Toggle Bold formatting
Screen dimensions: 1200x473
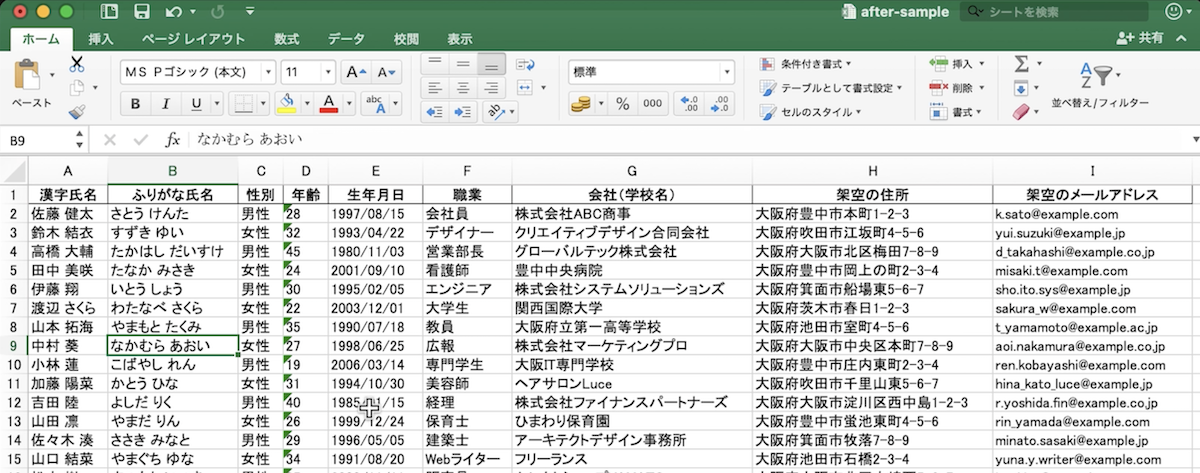(135, 104)
